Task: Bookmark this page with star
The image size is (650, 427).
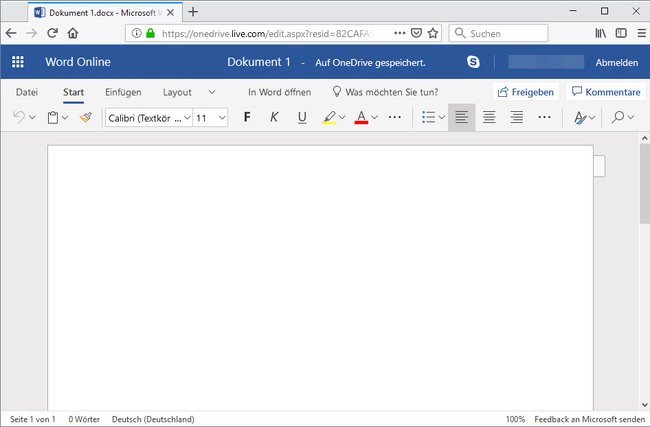Action: (433, 33)
